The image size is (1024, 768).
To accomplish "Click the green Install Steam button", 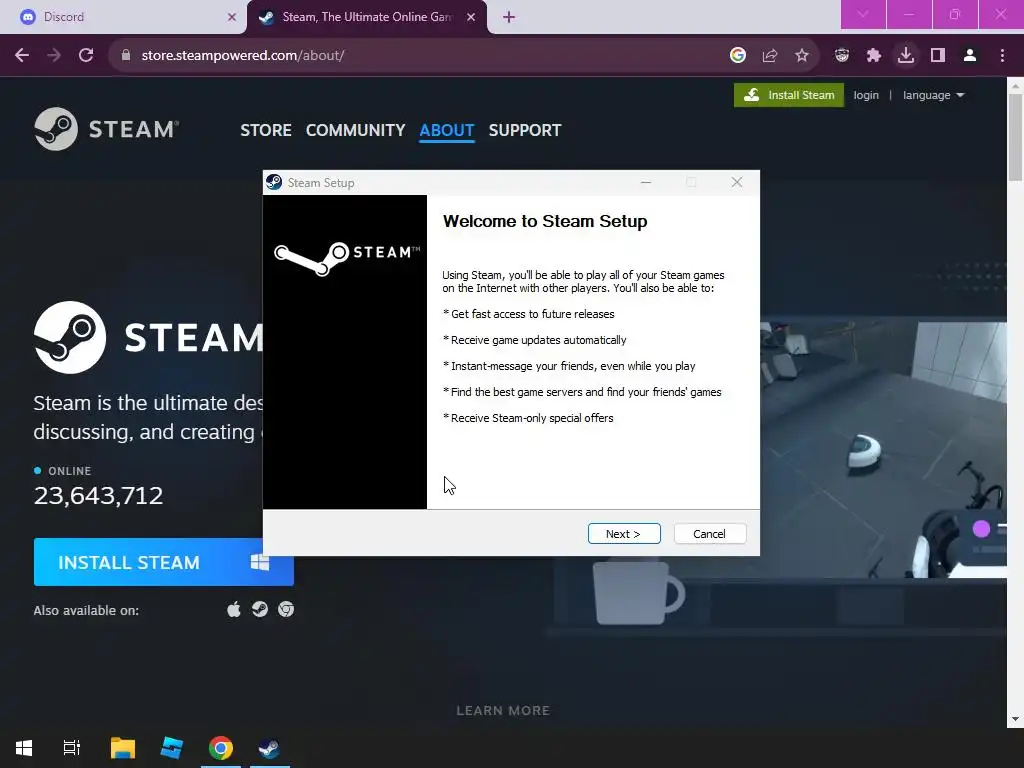I will coord(788,95).
